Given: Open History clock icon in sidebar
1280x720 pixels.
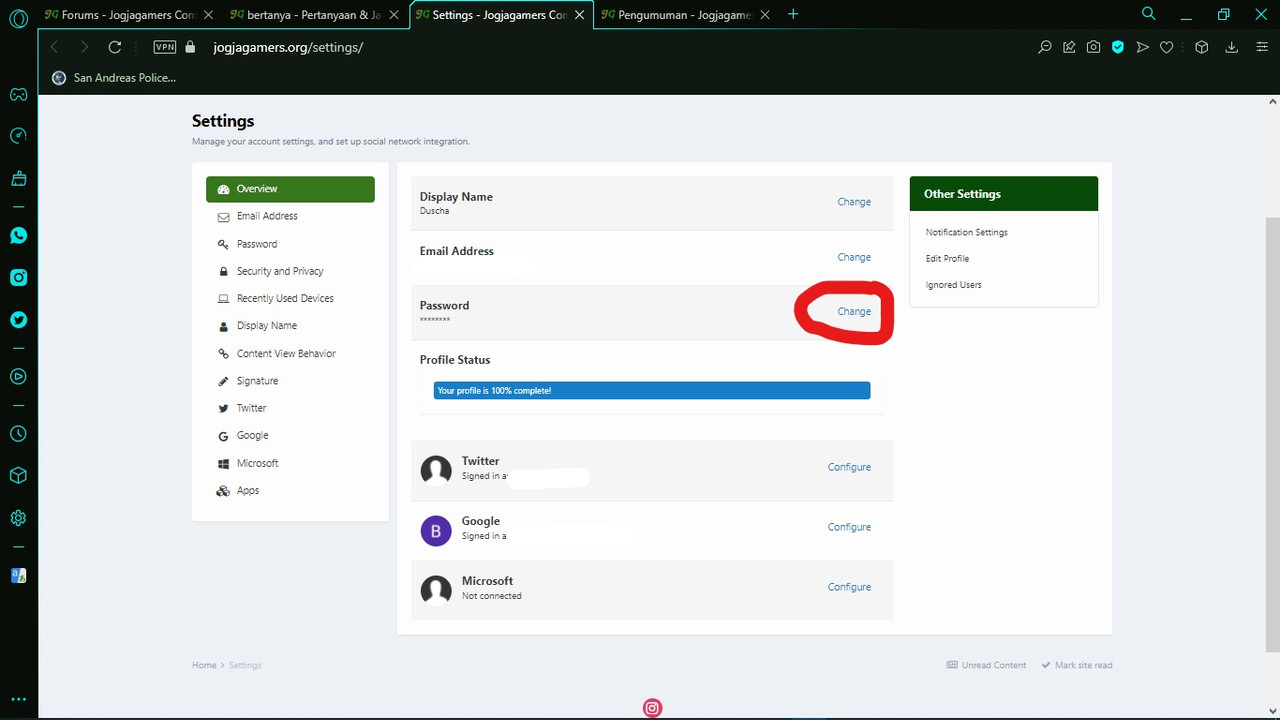Looking at the screenshot, I should click(18, 434).
